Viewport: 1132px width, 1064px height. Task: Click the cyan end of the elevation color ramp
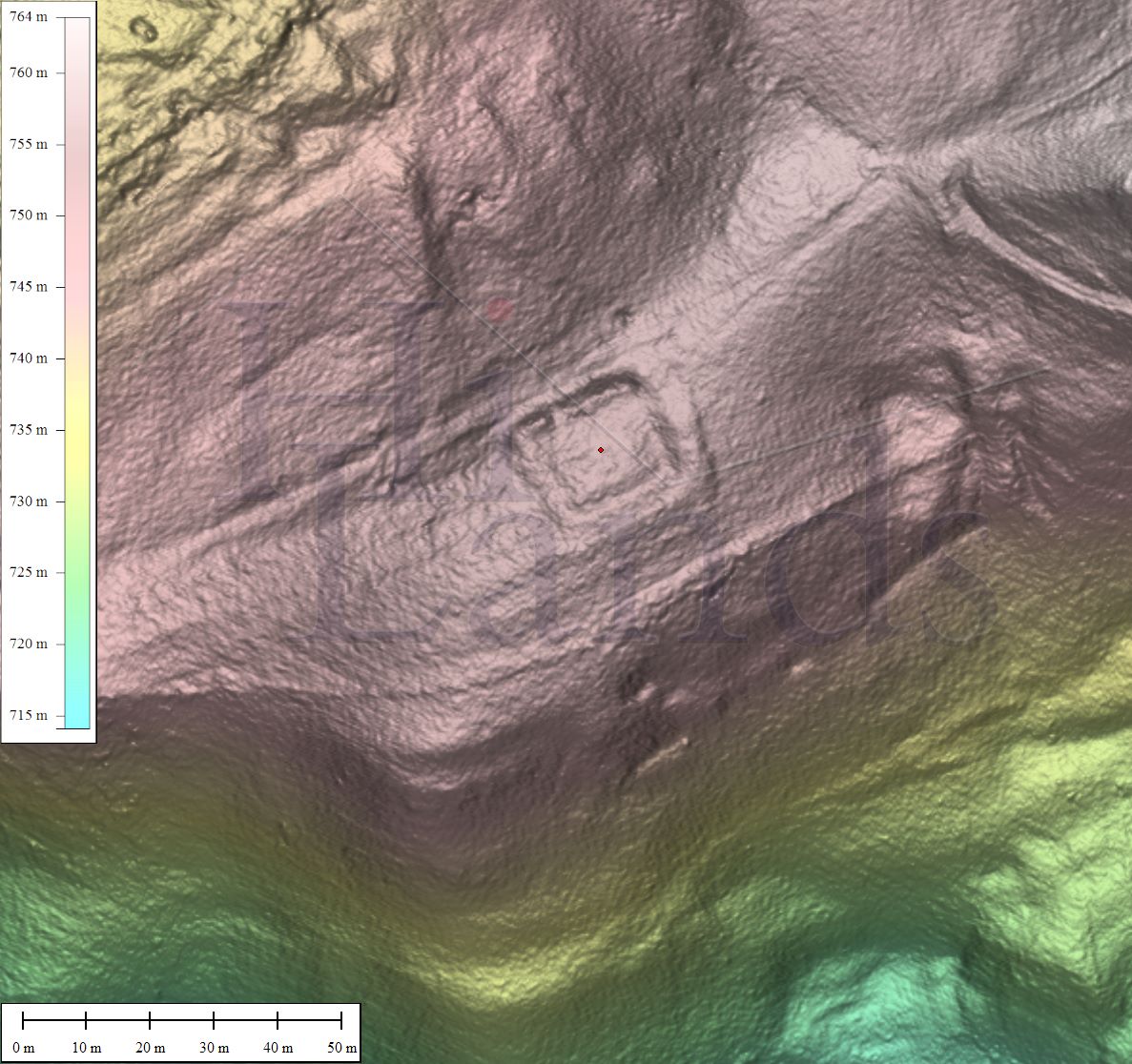[77, 715]
